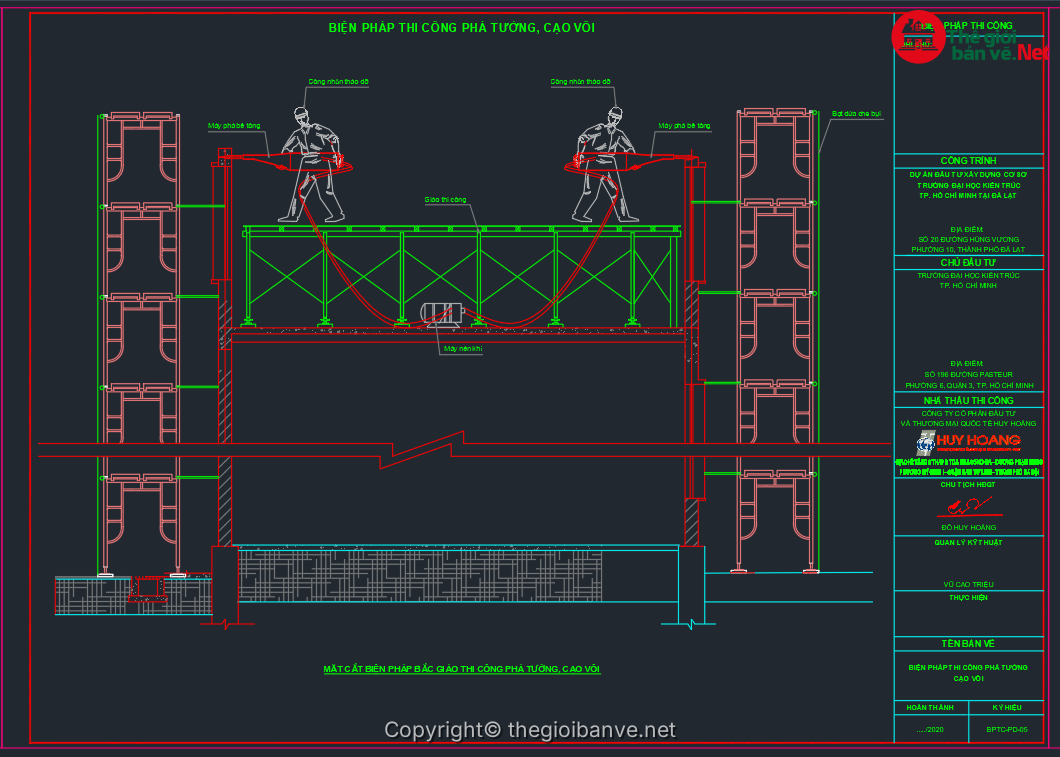Click the CÔNG TRÌNH title block header

point(968,161)
